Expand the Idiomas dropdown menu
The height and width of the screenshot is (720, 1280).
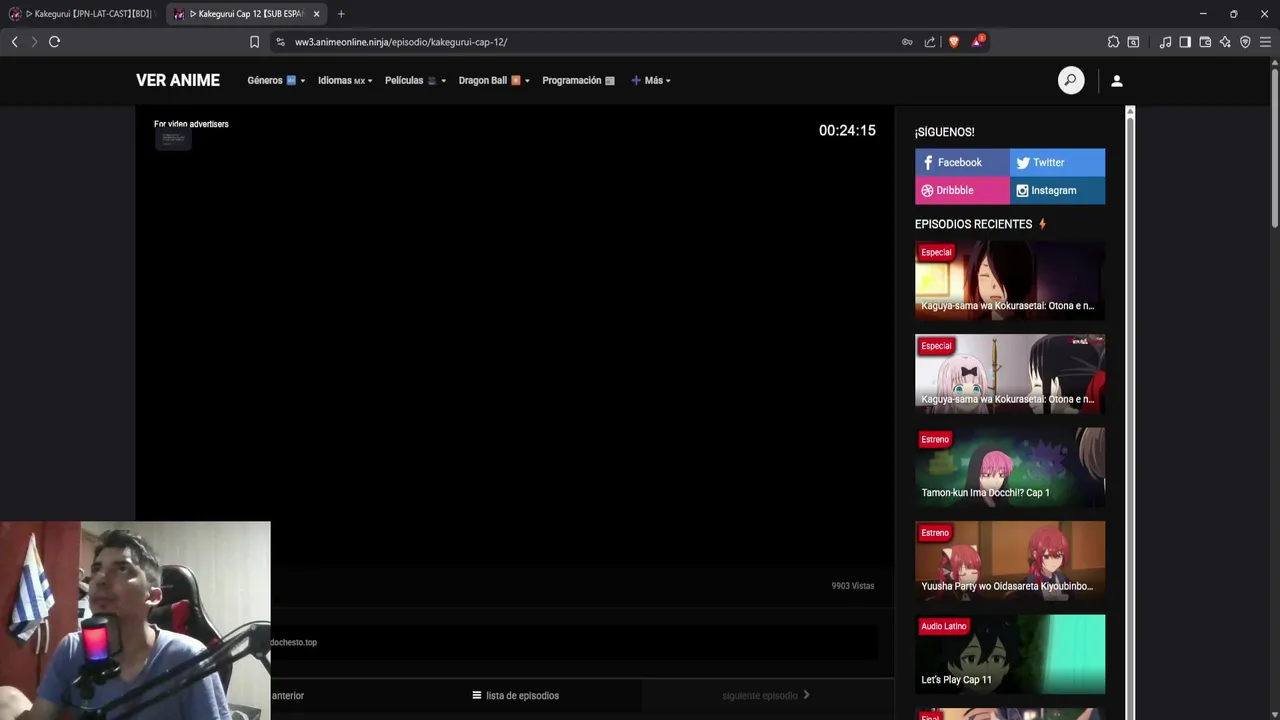tap(345, 81)
